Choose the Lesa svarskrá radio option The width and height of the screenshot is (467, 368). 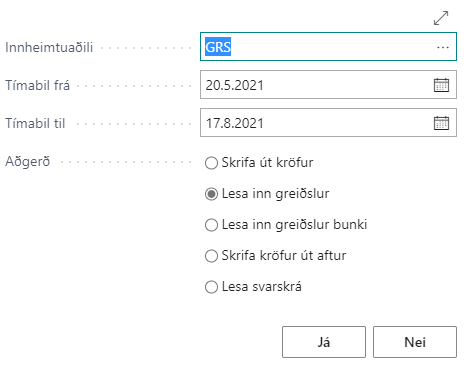pyautogui.click(x=211, y=287)
